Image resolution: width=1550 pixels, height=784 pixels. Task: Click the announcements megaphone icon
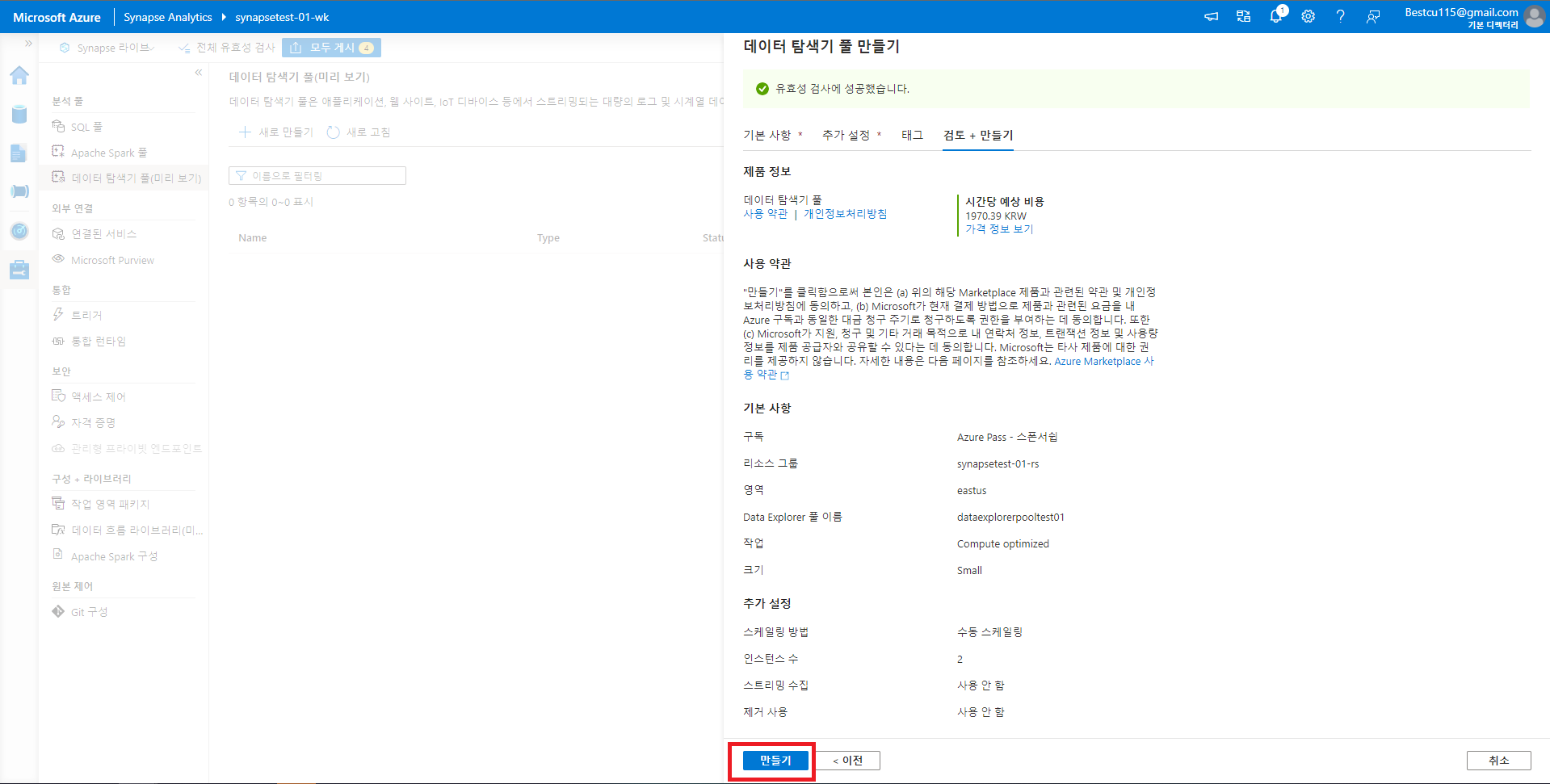[x=1211, y=16]
